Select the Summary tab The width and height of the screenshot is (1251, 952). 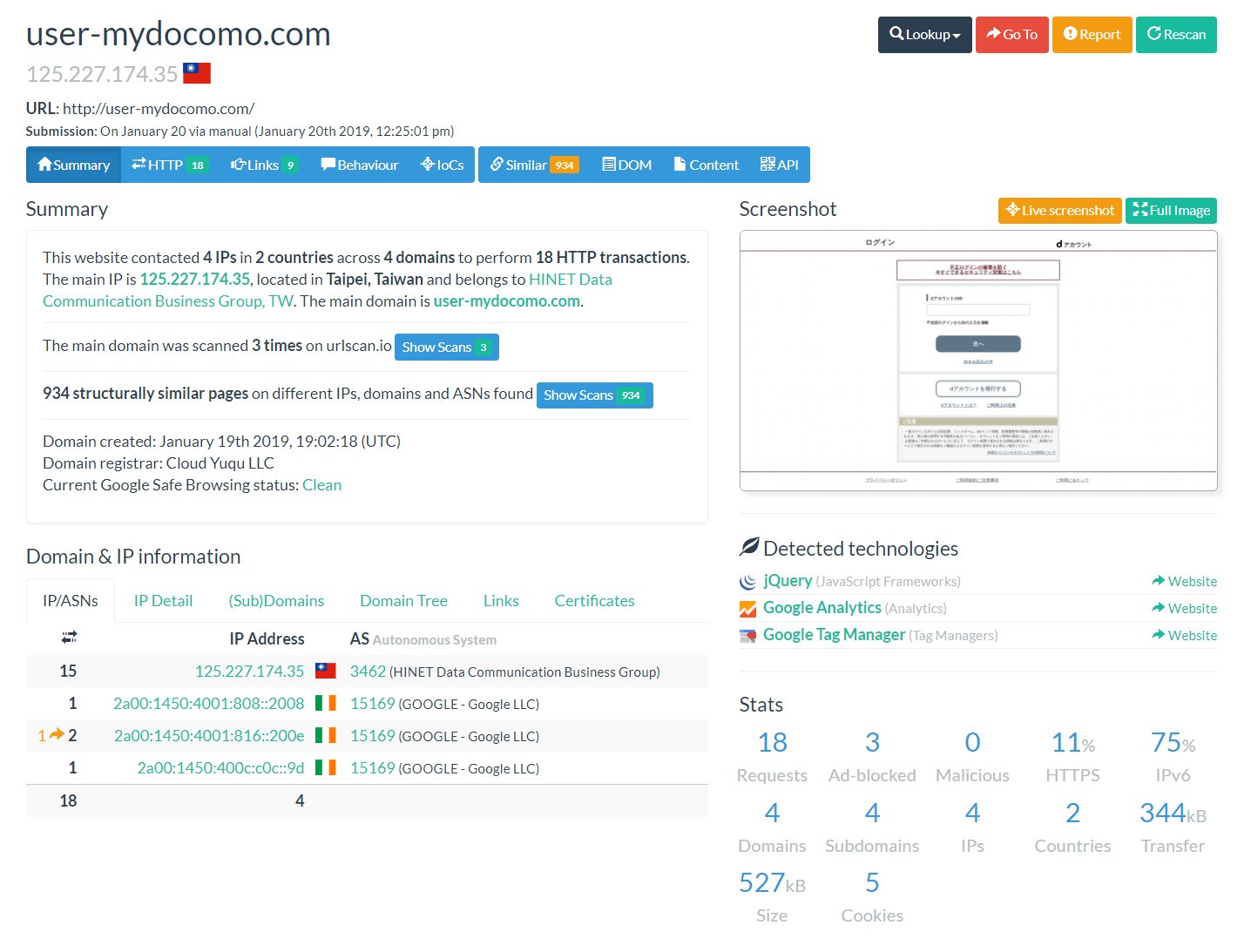pos(73,165)
